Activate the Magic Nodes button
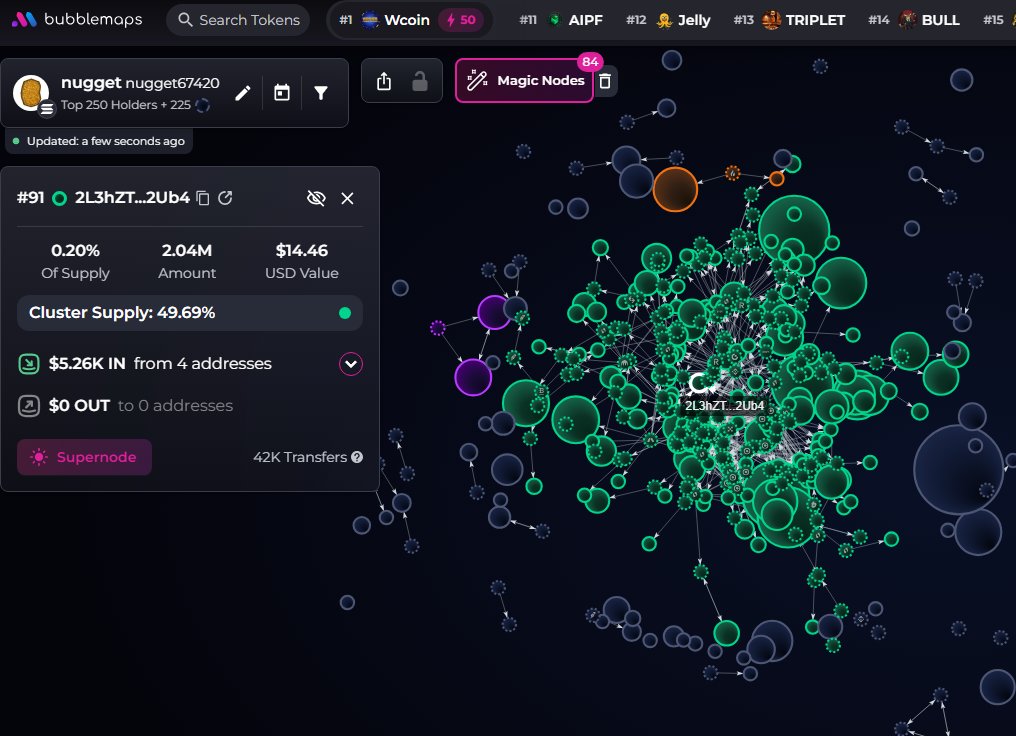This screenshot has width=1016, height=736. tap(524, 81)
